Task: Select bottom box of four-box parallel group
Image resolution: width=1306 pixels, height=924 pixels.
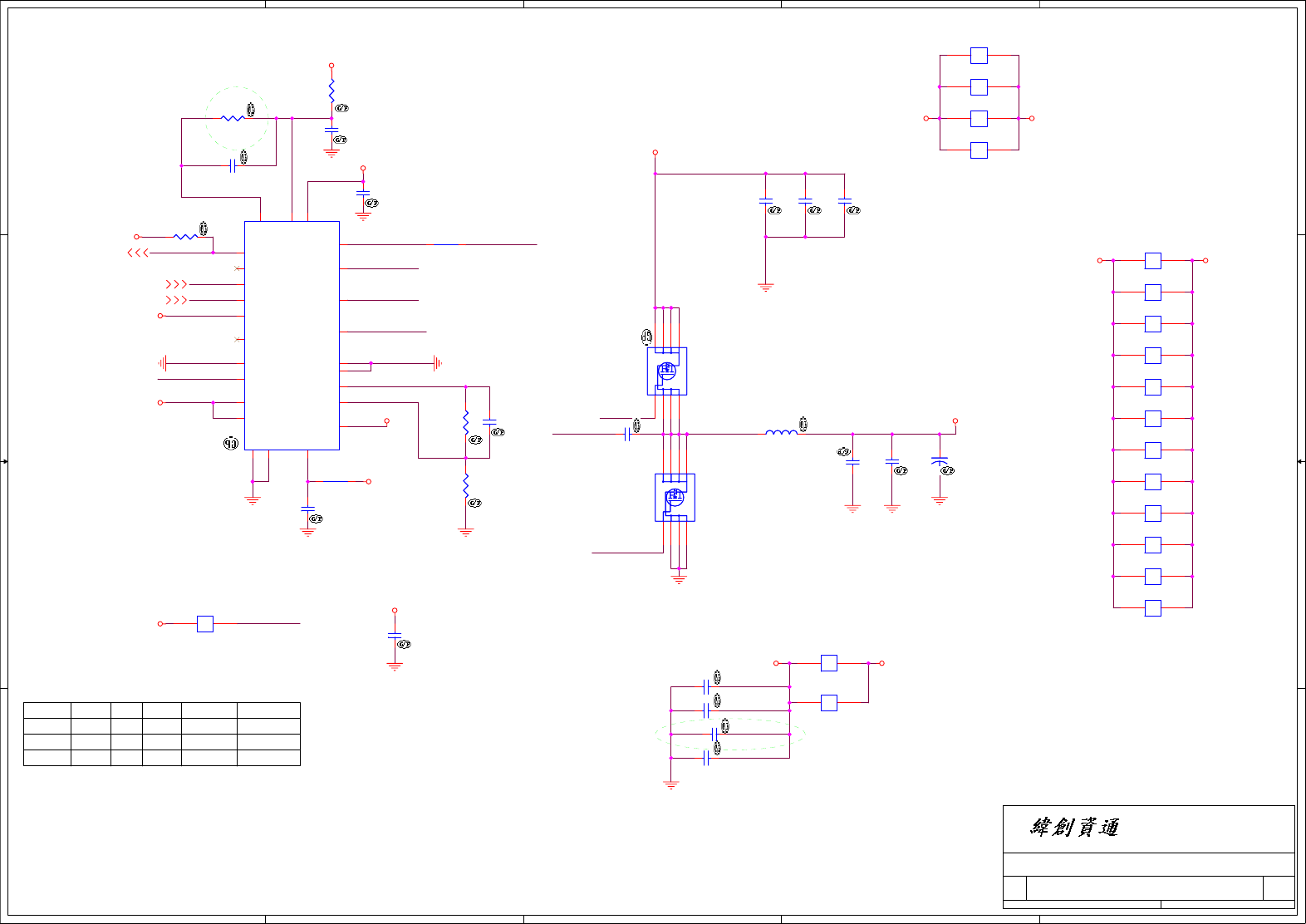Action: (x=979, y=150)
